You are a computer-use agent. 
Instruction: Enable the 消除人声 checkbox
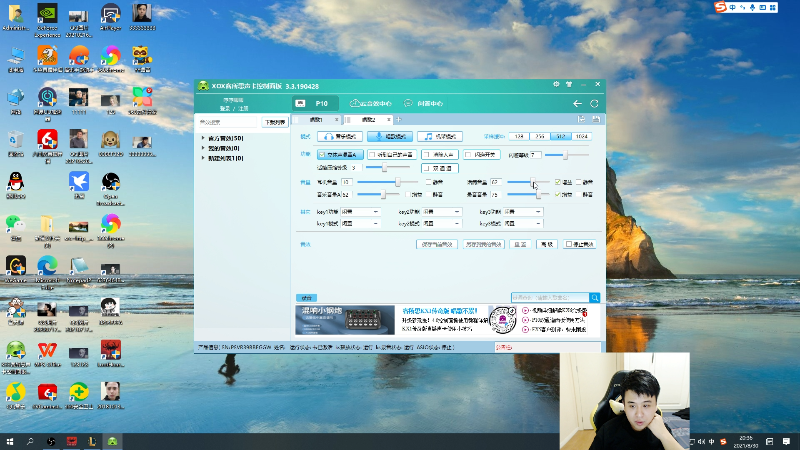pos(427,155)
